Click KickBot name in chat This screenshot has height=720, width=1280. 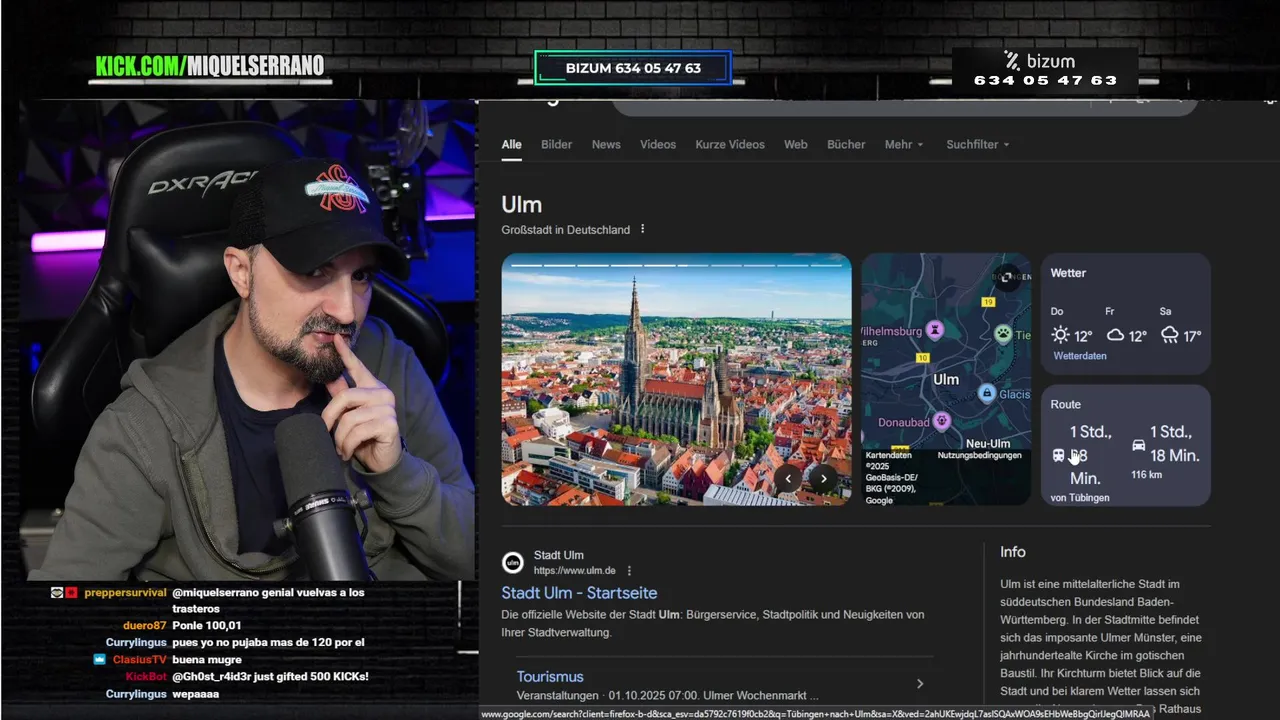click(146, 676)
